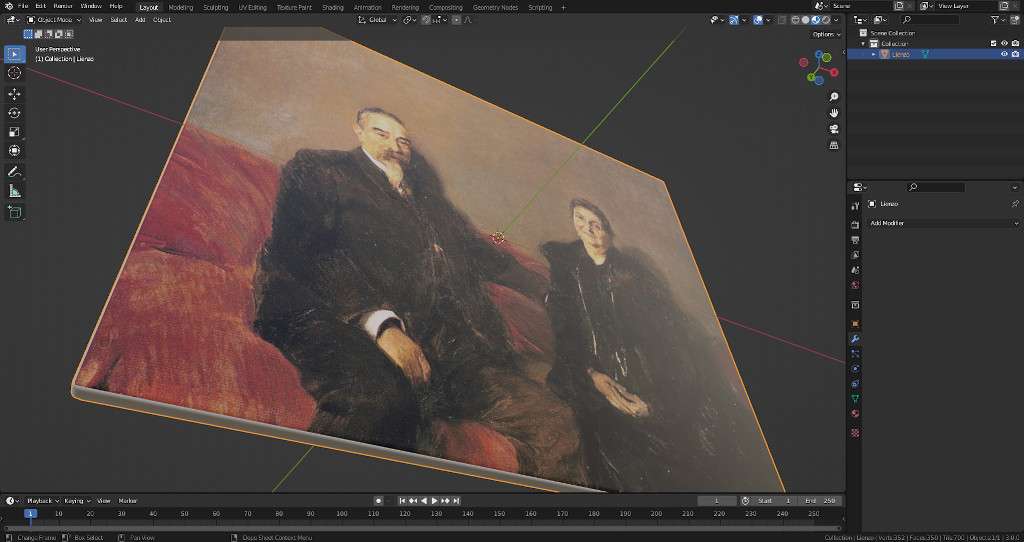
Task: Open the outliner filter dropdown
Action: pos(998,20)
